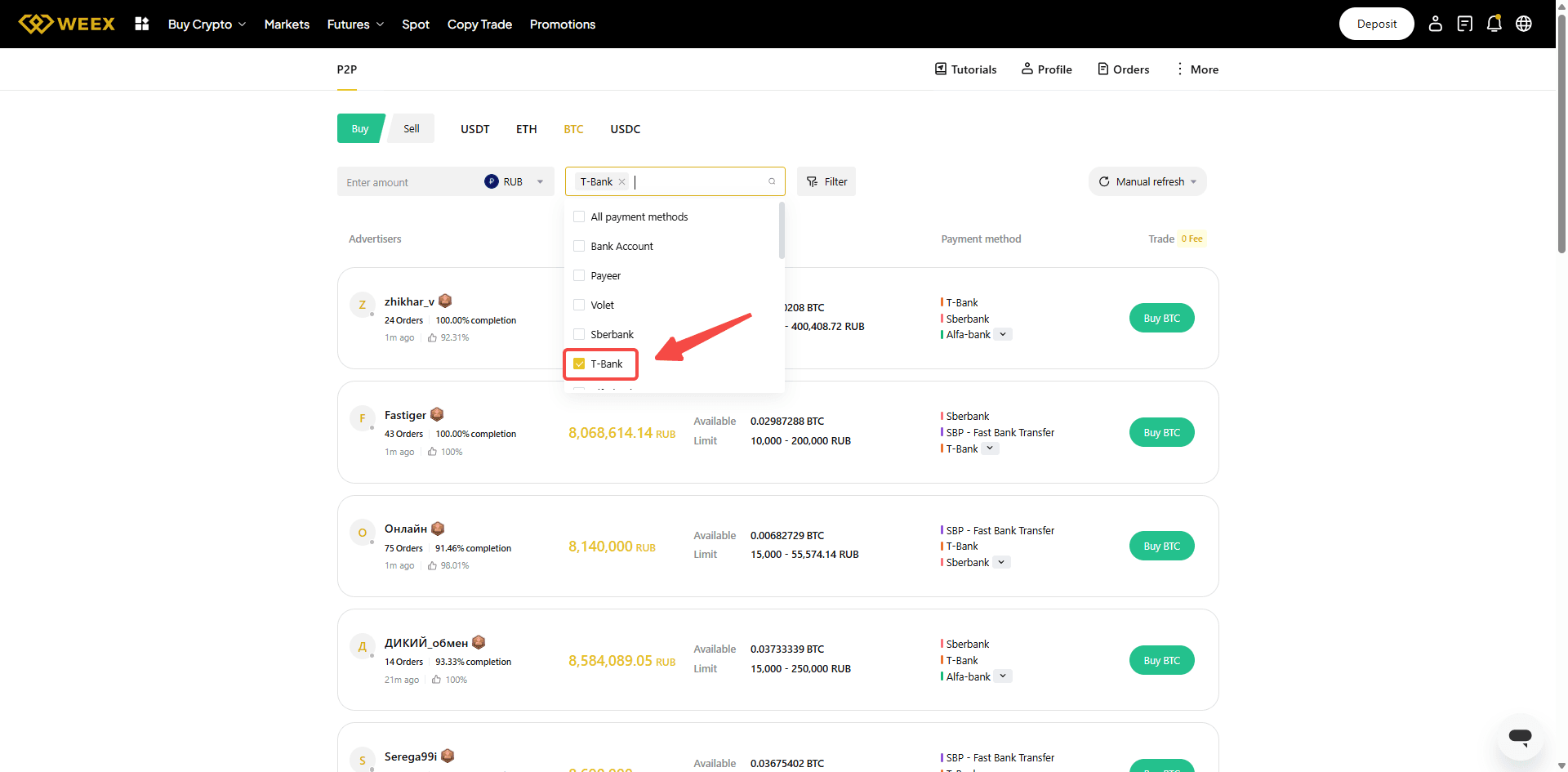Open the user account icon
This screenshot has width=1568, height=772.
point(1435,24)
